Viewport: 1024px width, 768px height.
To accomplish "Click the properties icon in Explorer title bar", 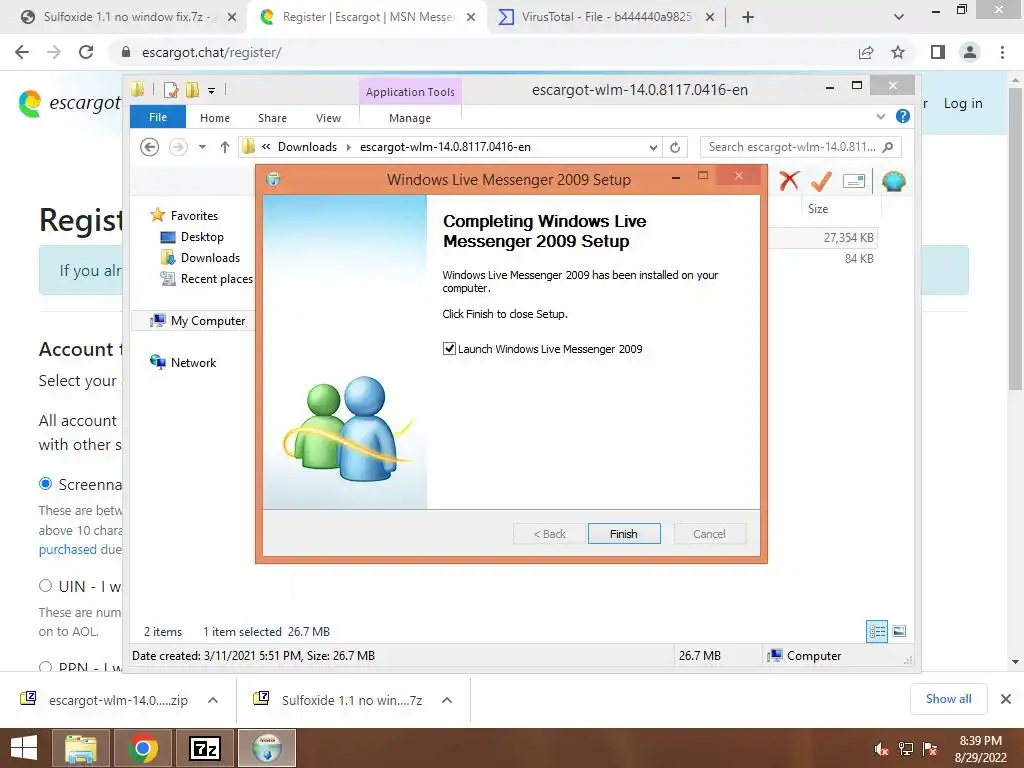I will (170, 89).
